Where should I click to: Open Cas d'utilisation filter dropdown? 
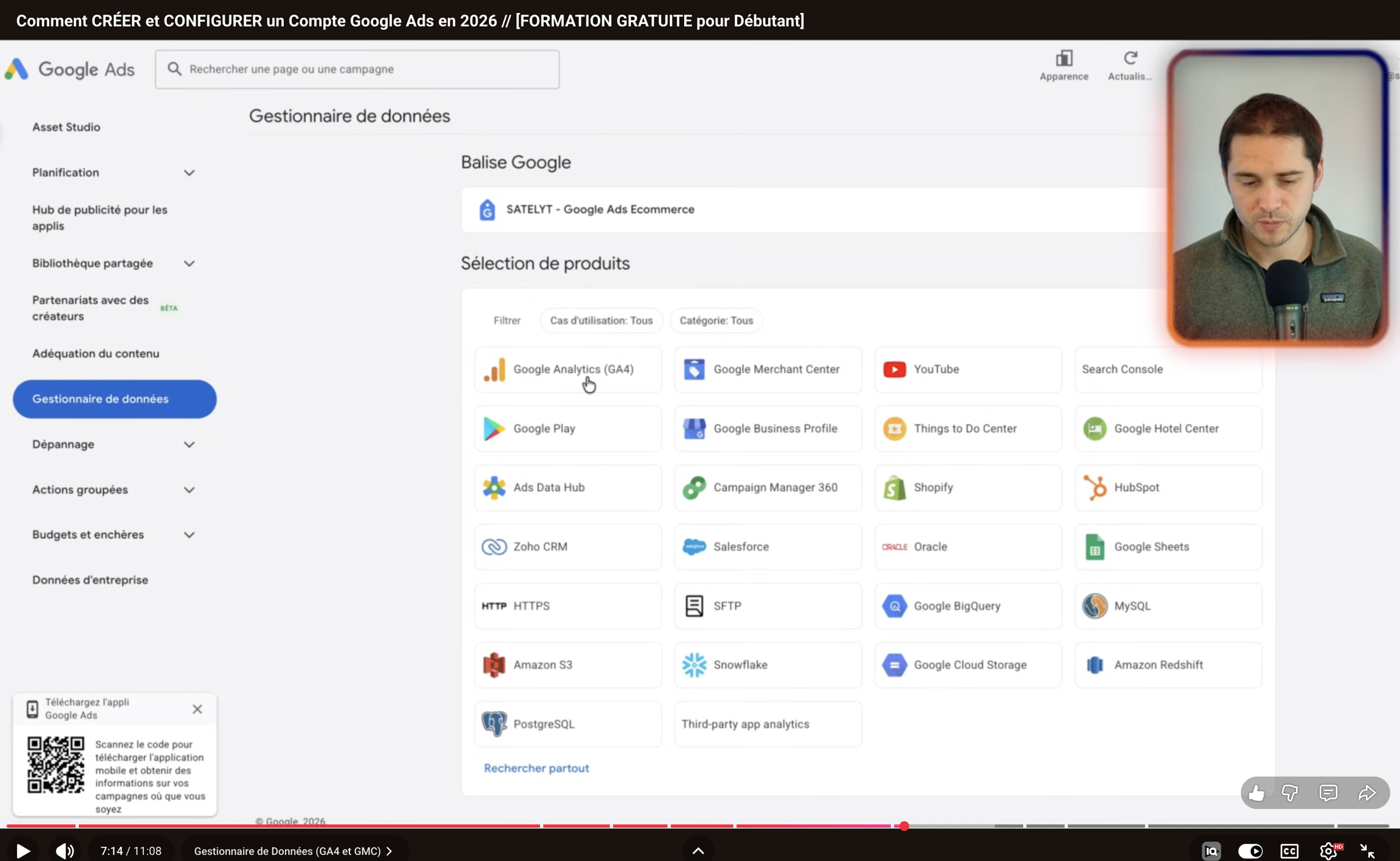point(601,321)
